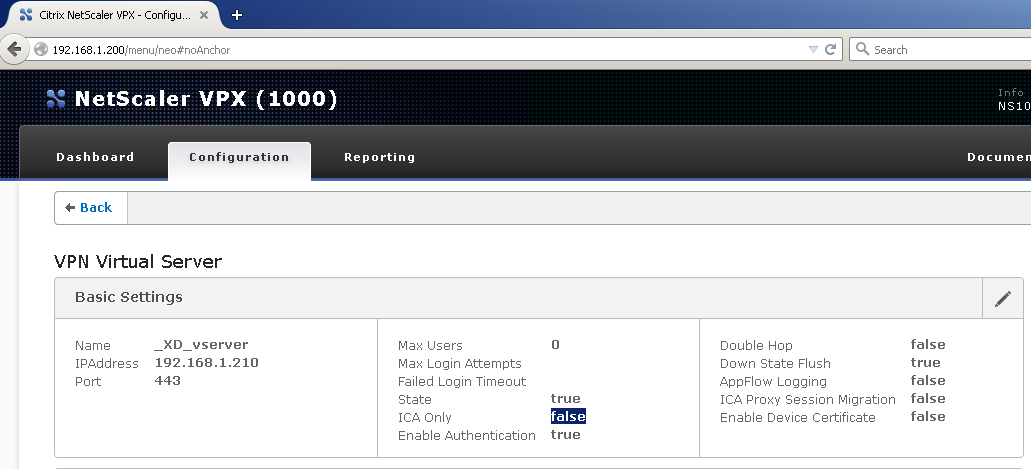Click the Max Users value 0
The image size is (1031, 469).
(556, 345)
